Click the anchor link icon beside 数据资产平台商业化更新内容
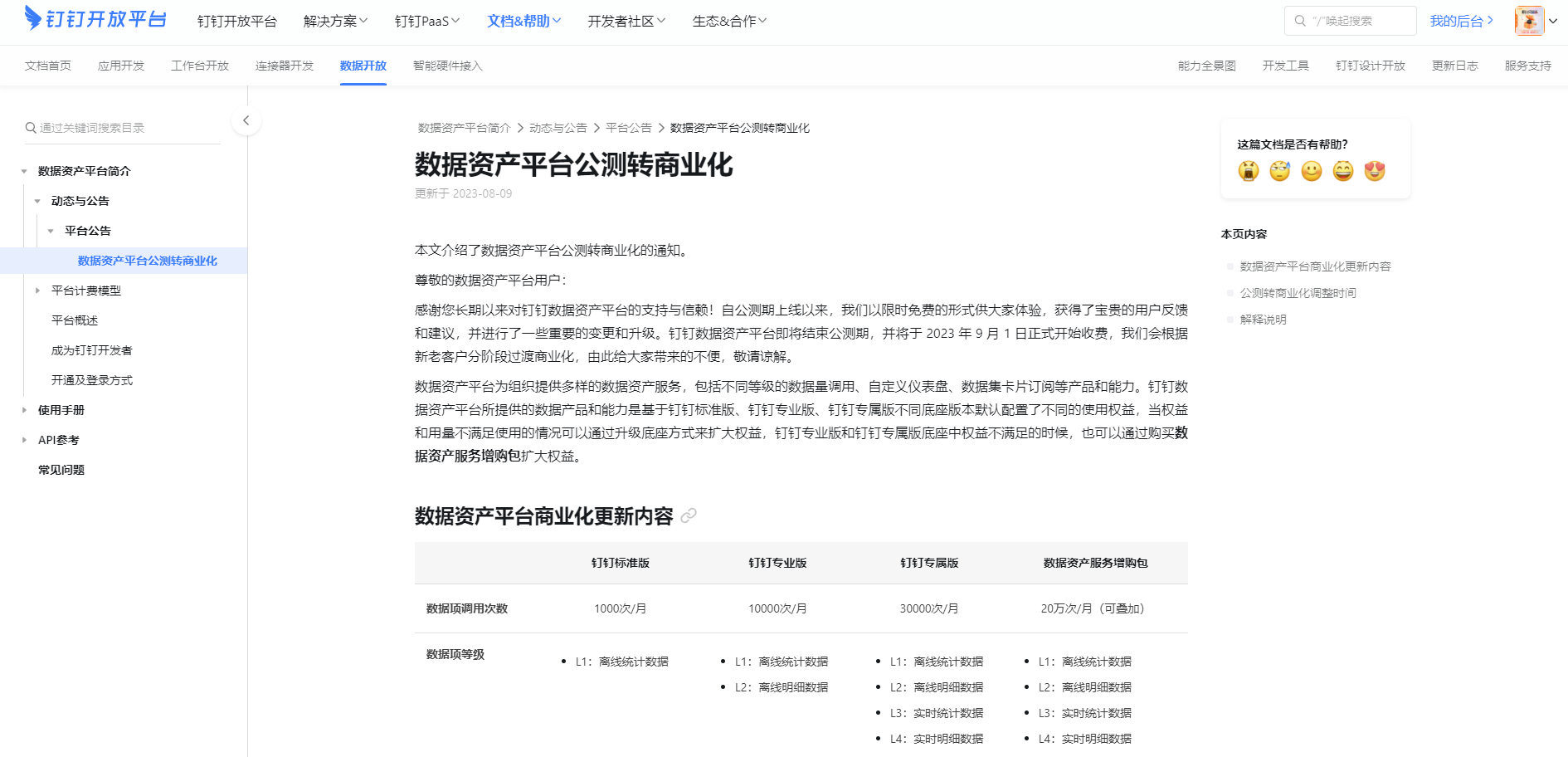 pyautogui.click(x=689, y=516)
